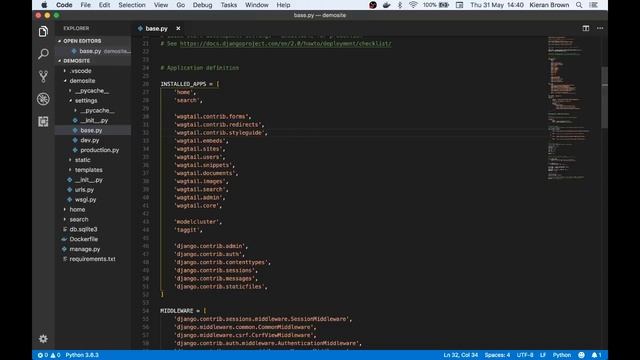Click the INSTALLED_APPS variable name

[x=183, y=84]
